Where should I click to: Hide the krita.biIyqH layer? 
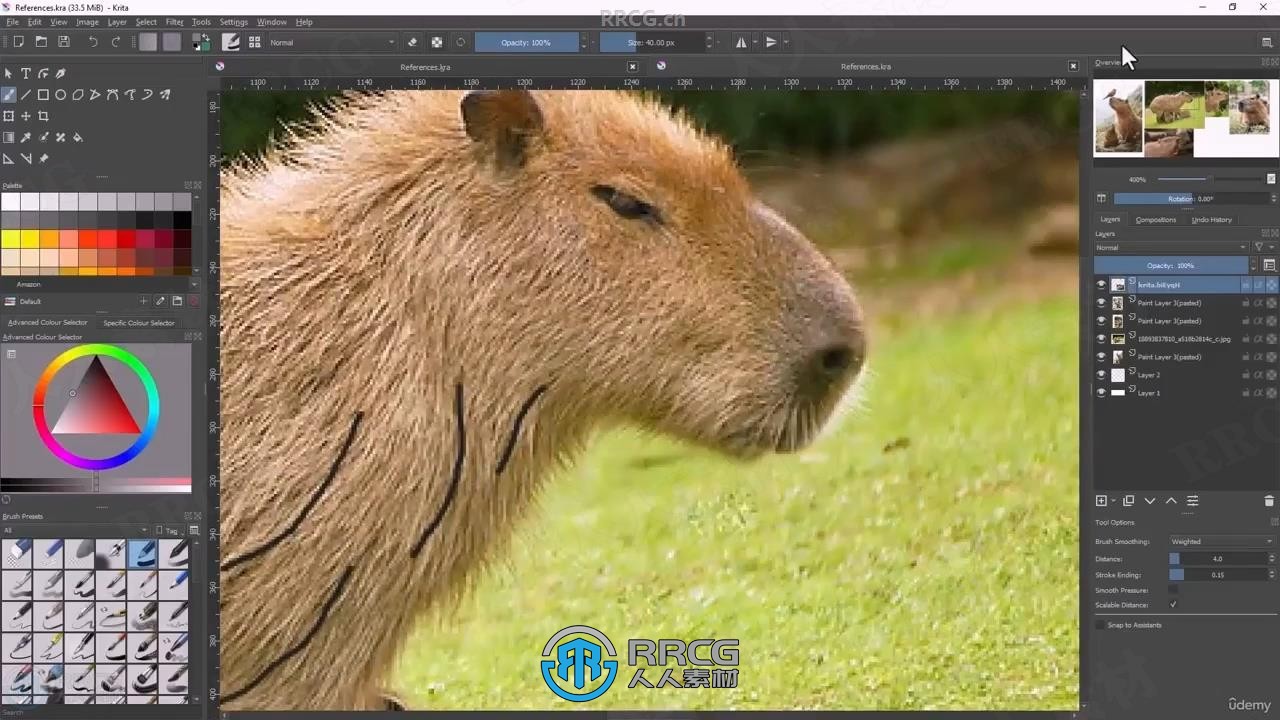[1101, 285]
